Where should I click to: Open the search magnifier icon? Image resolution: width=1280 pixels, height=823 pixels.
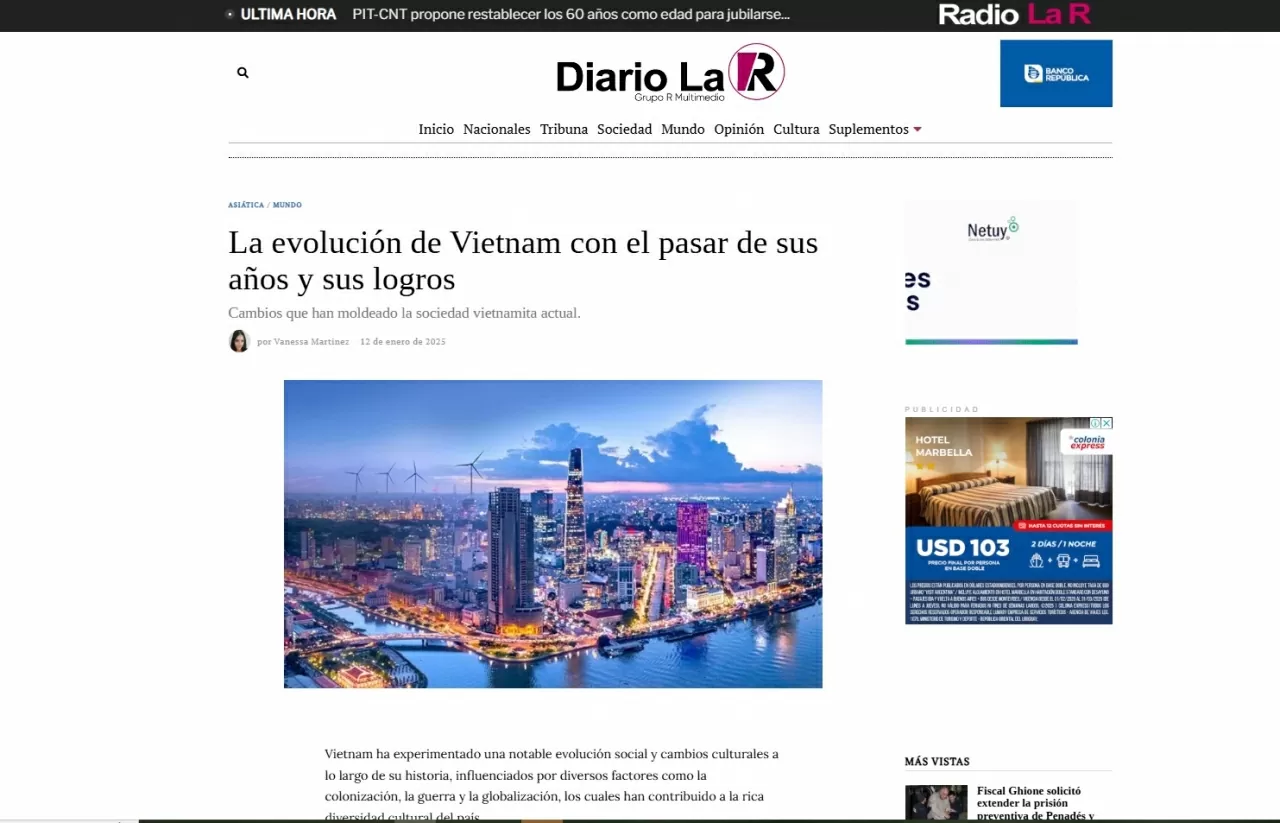(242, 72)
